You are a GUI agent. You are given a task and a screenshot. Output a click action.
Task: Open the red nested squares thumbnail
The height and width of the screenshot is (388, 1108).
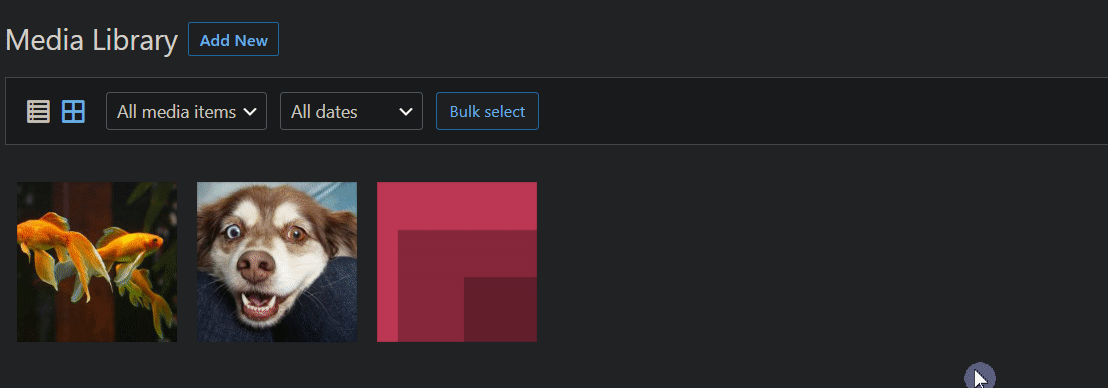457,262
